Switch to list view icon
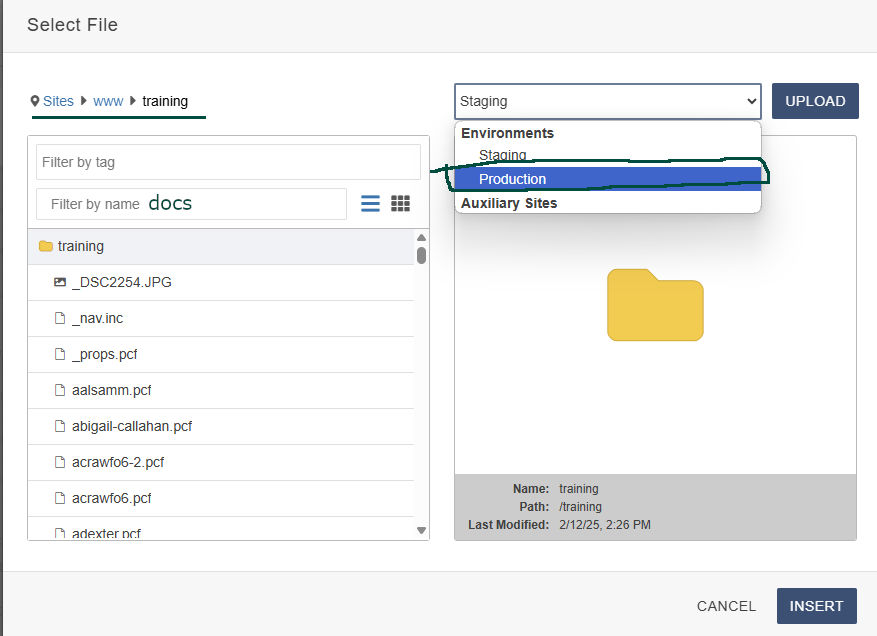Viewport: 877px width, 636px height. pos(370,203)
